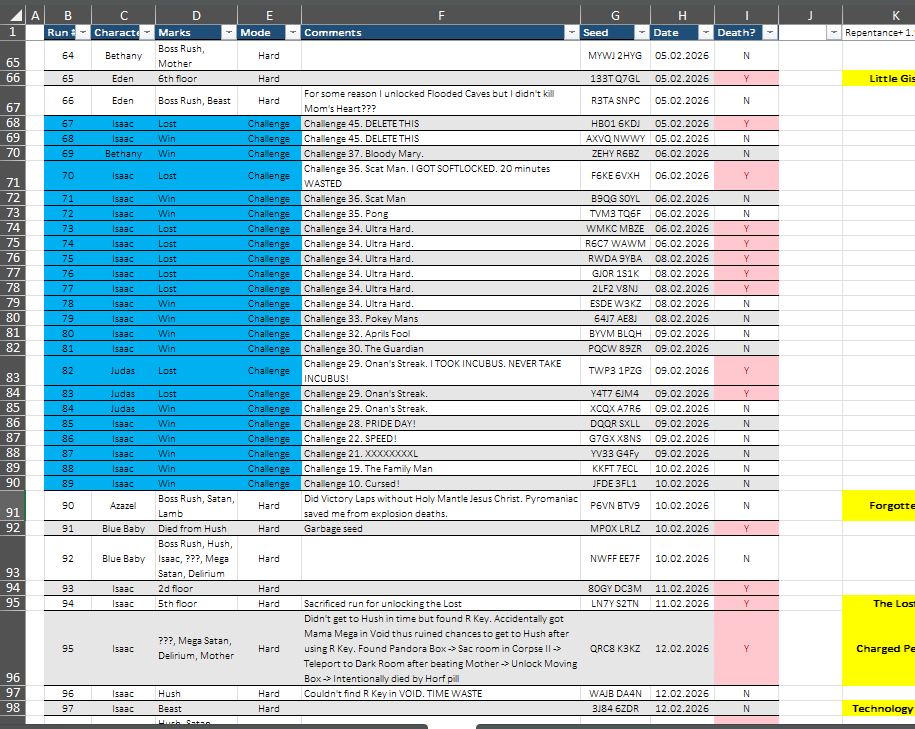This screenshot has width=915, height=729.
Task: Open the column J filter dropdown
Action: click(834, 33)
